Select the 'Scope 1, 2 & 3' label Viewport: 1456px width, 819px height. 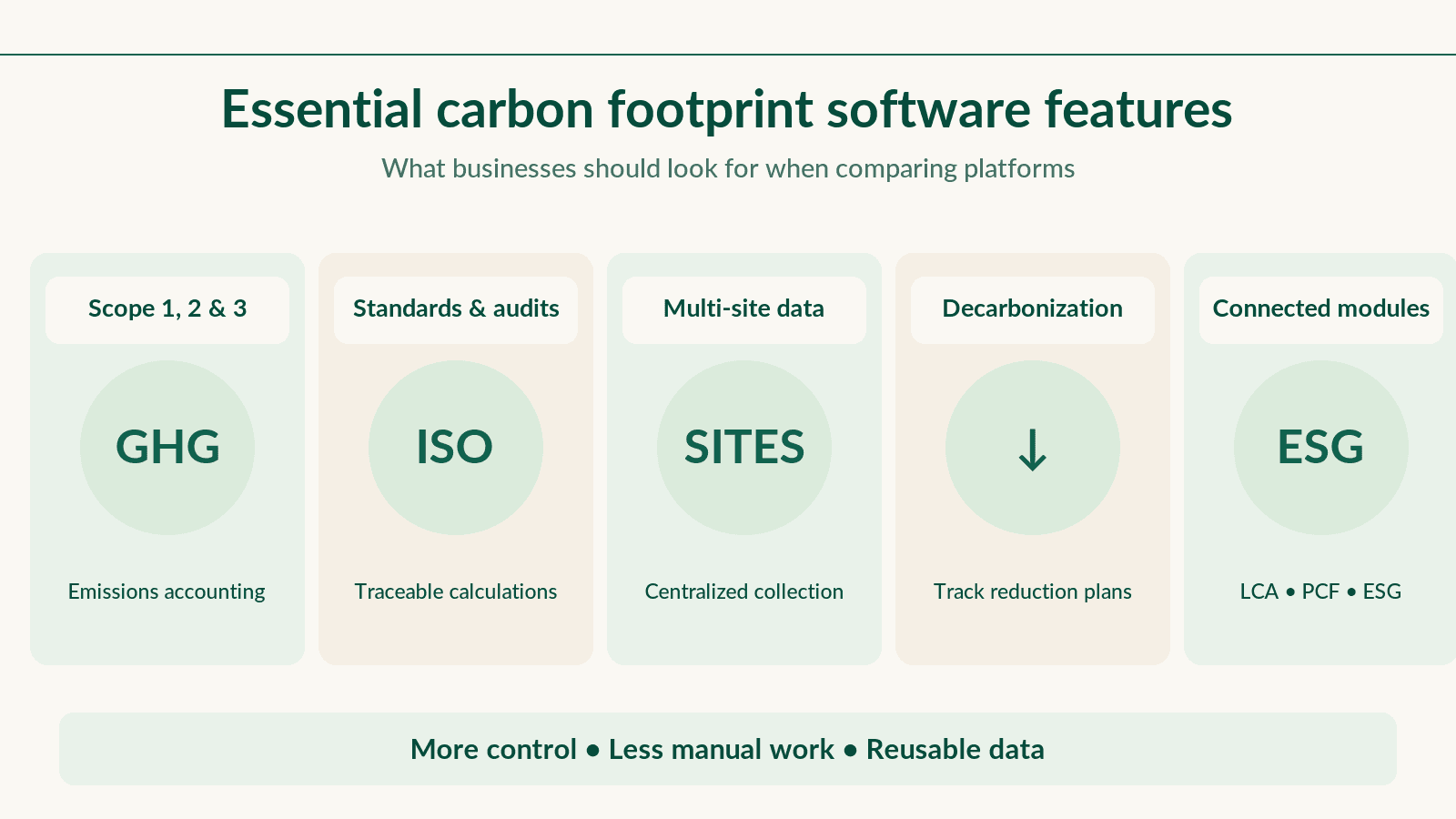coord(167,309)
